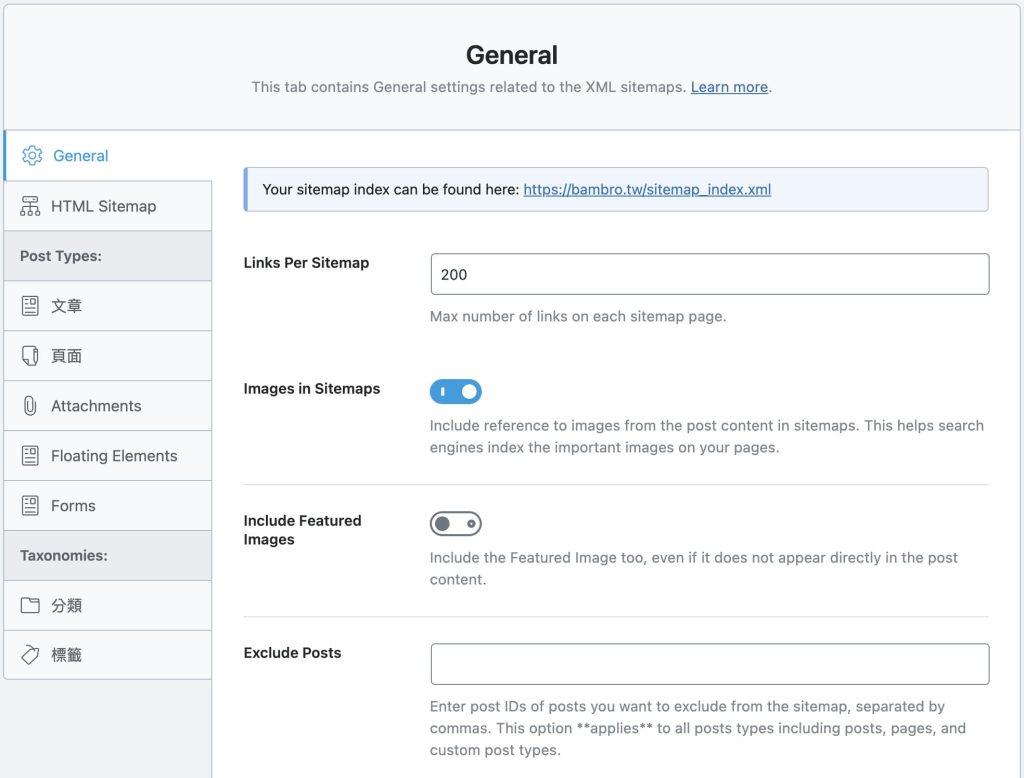Select the General tab label
This screenshot has width=1024, height=778.
click(81, 156)
